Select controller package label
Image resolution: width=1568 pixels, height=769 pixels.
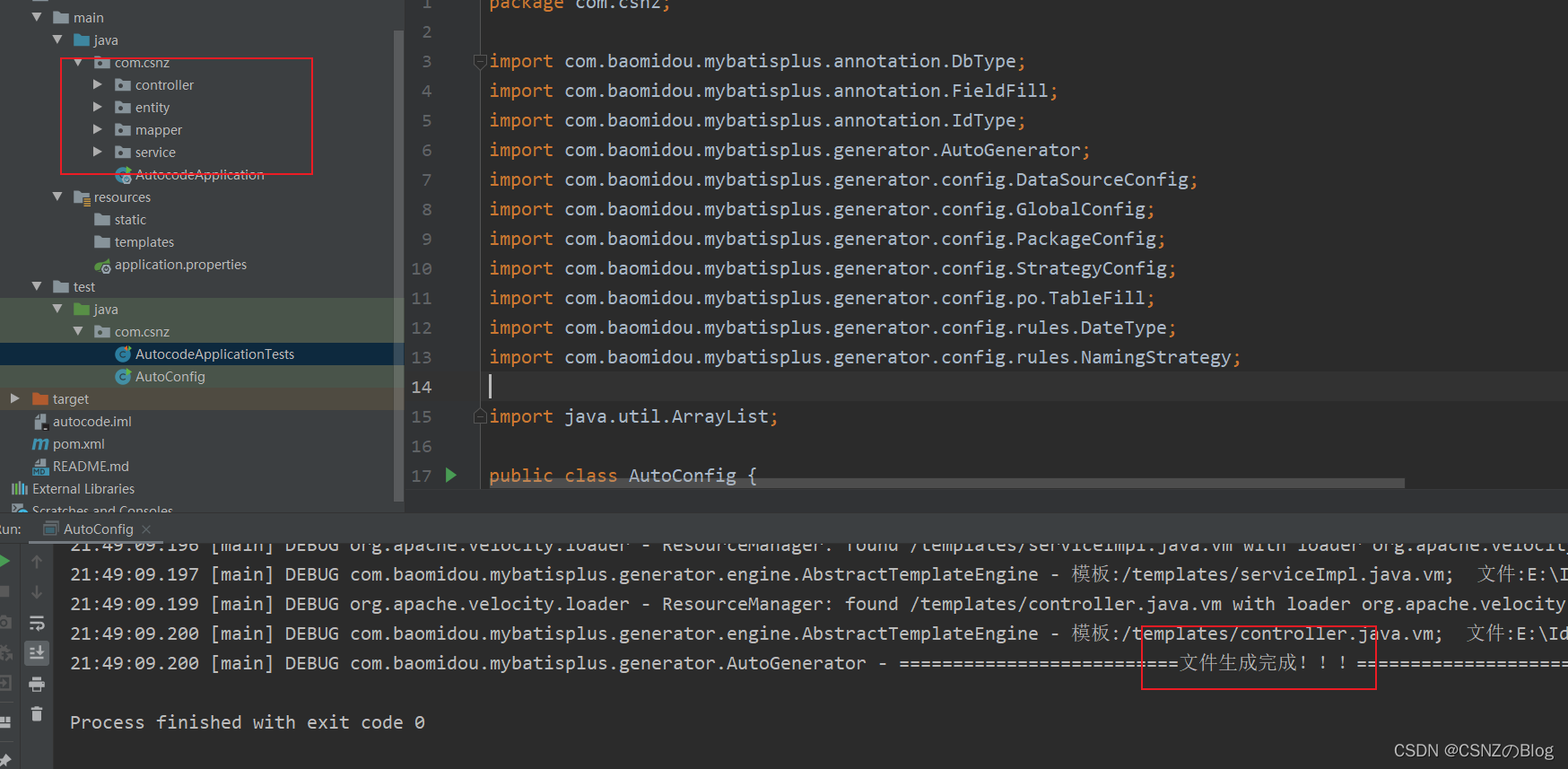pos(164,85)
